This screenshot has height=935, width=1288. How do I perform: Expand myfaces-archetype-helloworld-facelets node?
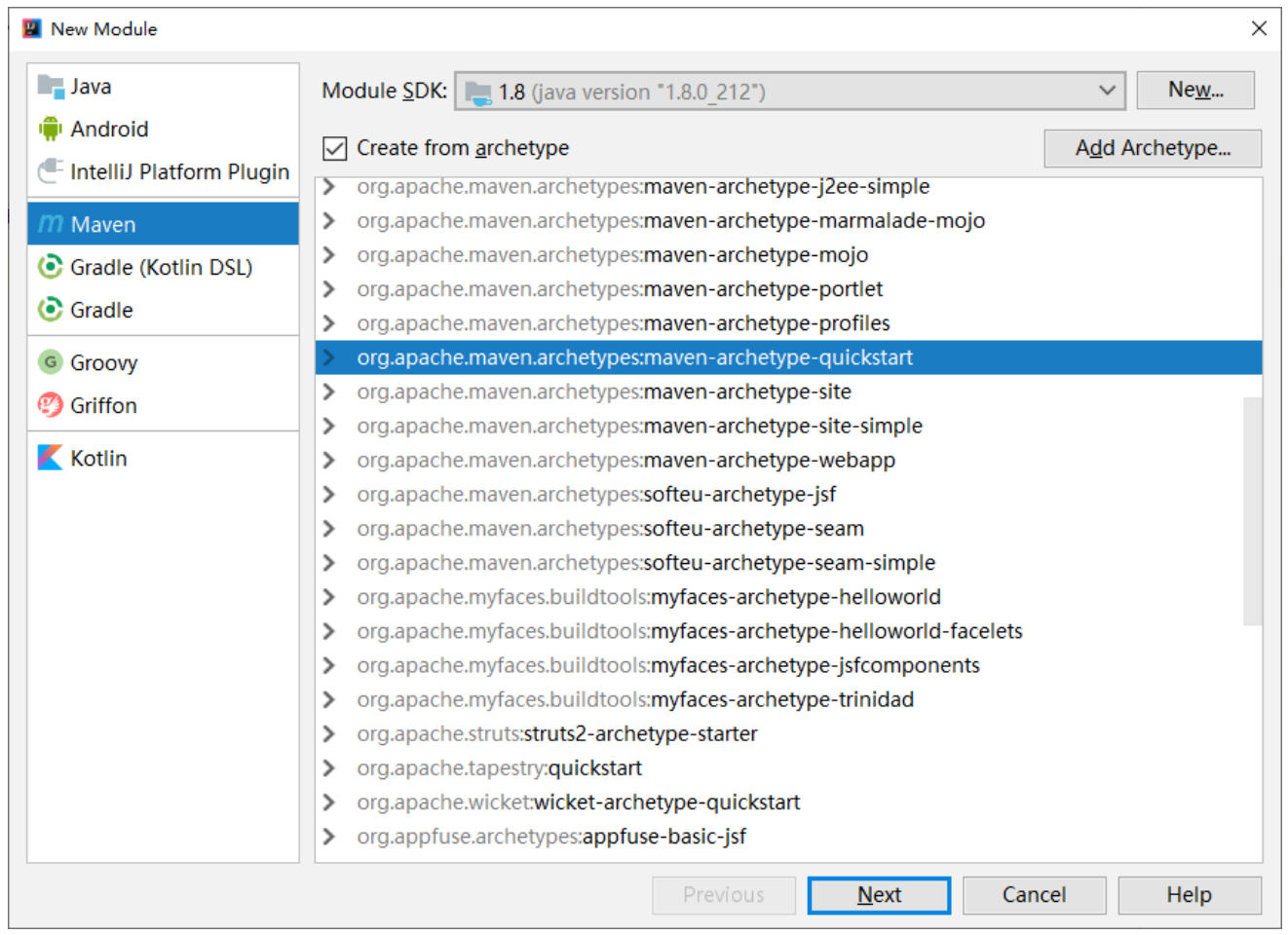(x=329, y=631)
